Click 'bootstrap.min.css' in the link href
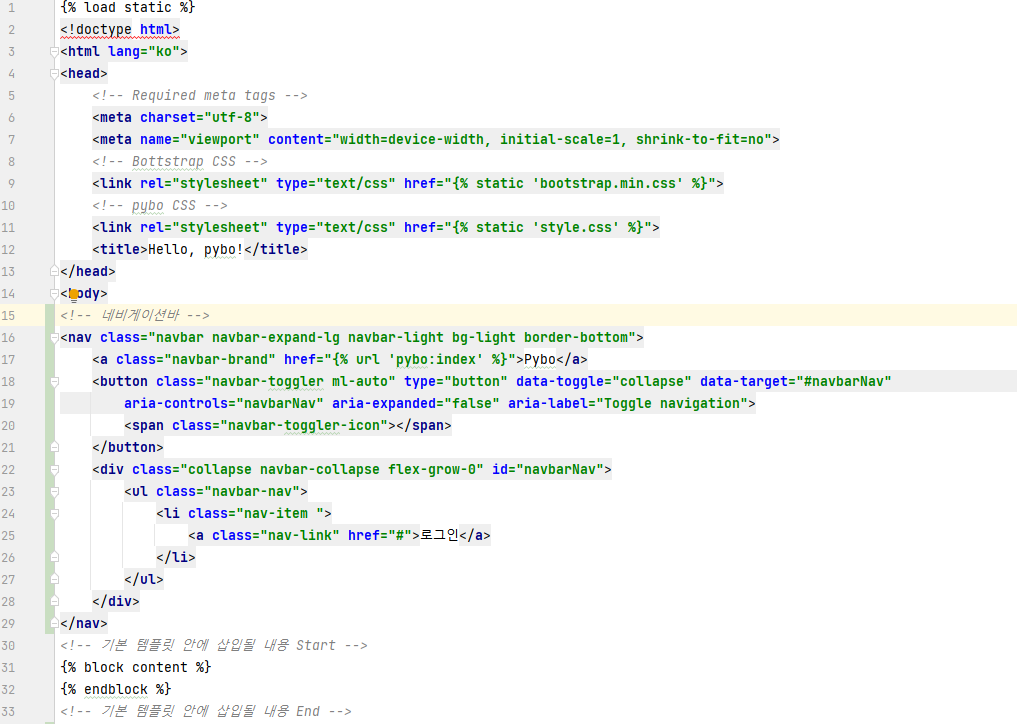The image size is (1017, 724). pyautogui.click(x=608, y=184)
